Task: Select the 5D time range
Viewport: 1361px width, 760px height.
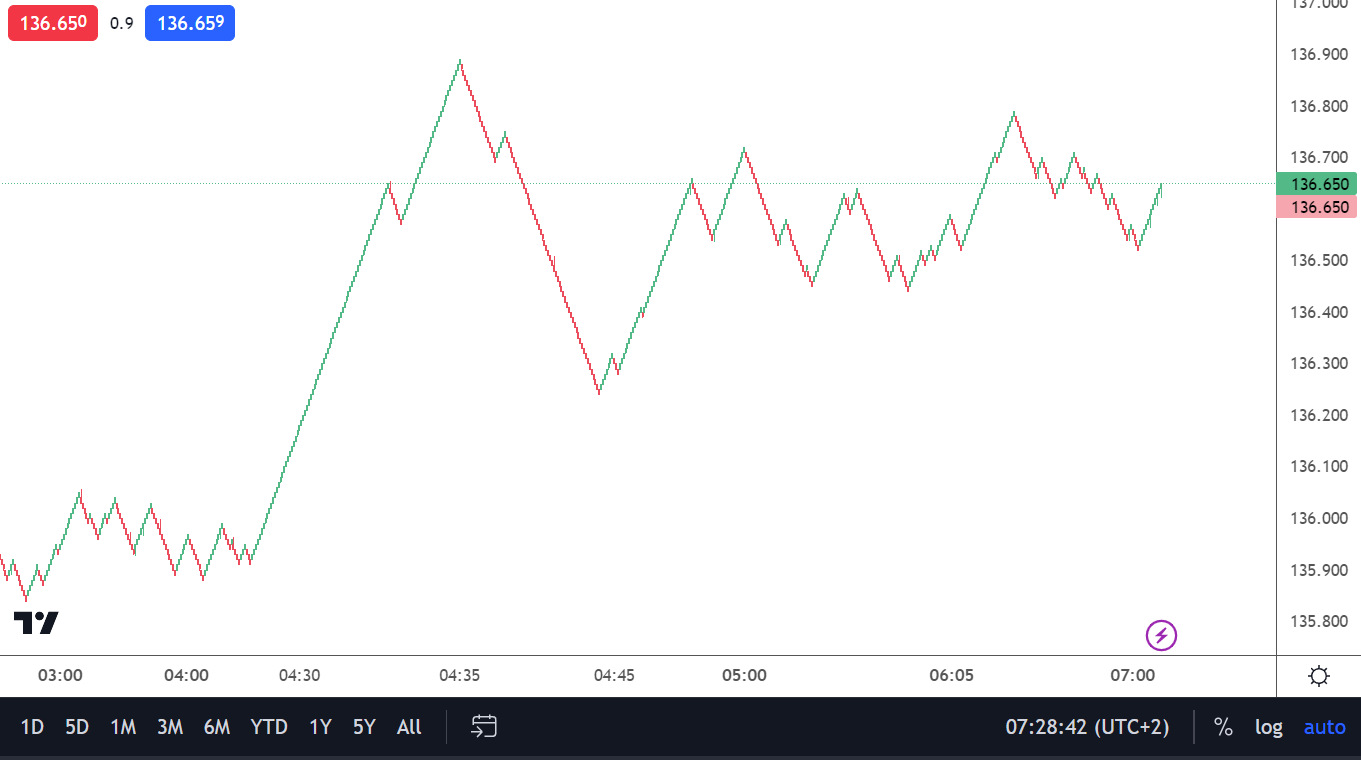Action: pos(77,727)
